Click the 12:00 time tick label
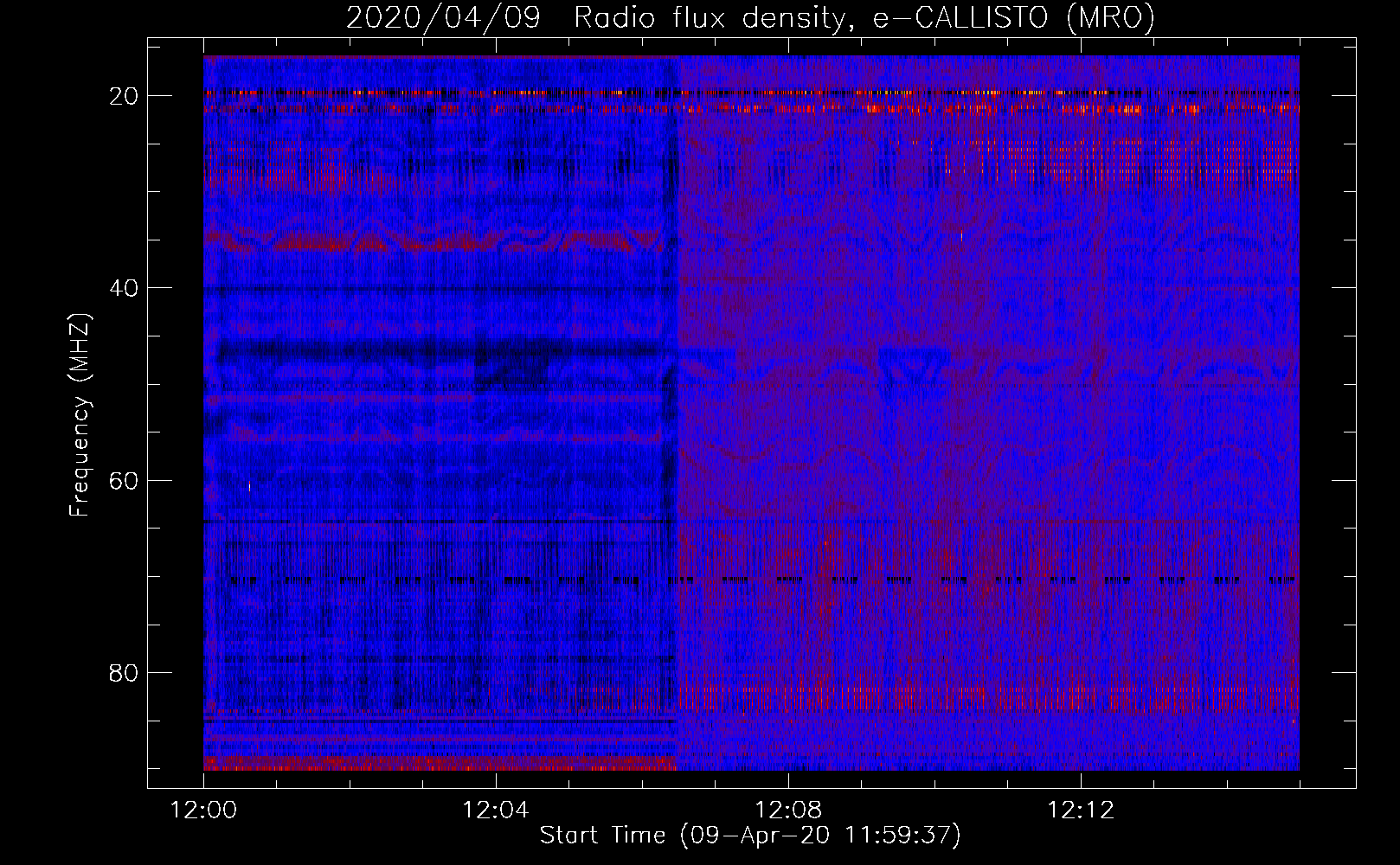The height and width of the screenshot is (865, 1400). [x=203, y=811]
